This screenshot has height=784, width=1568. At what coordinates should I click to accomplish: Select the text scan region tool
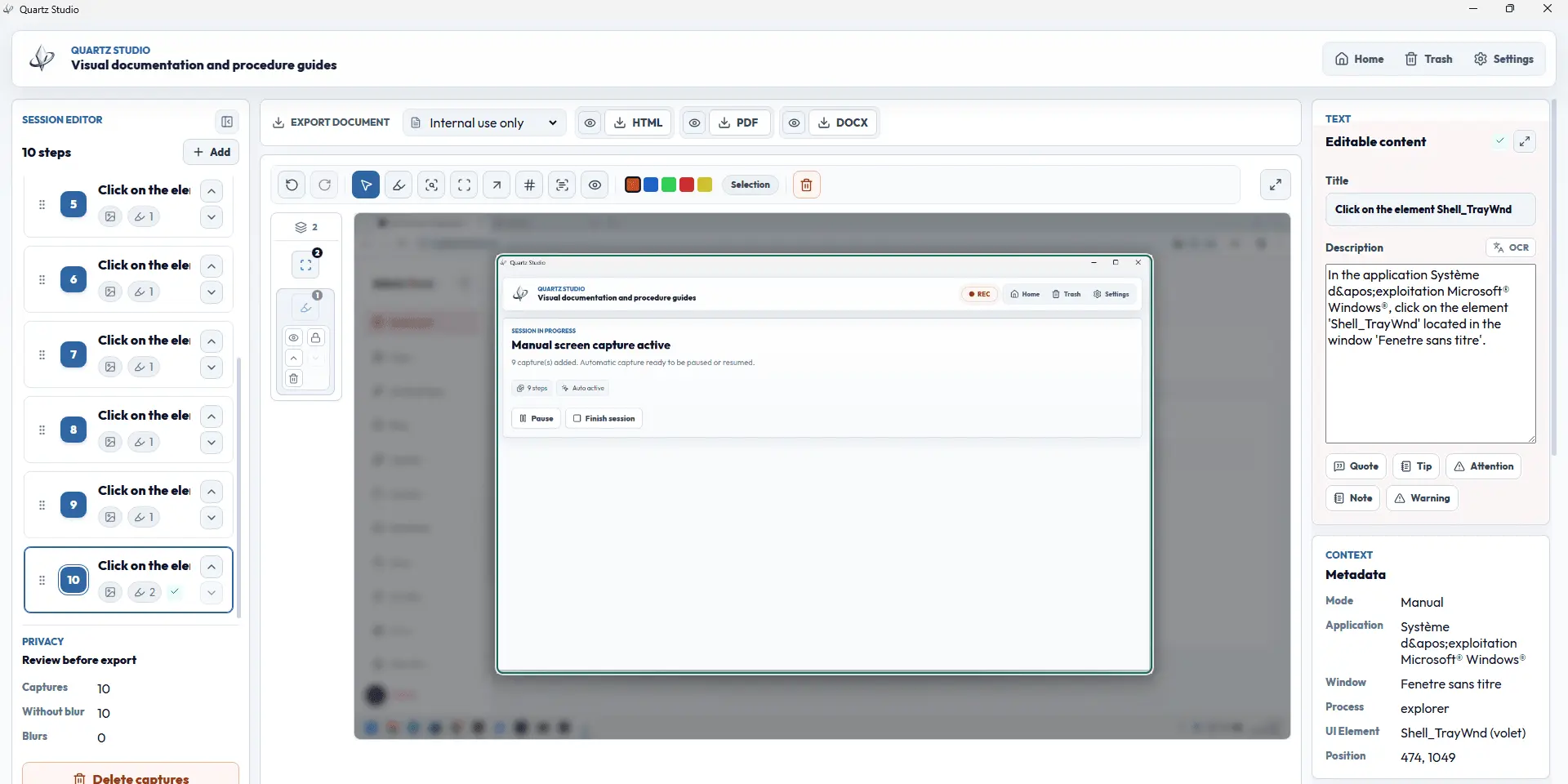point(562,185)
